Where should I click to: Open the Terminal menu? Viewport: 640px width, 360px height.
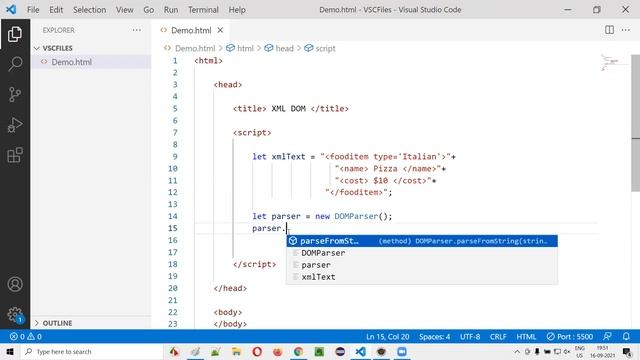[x=203, y=9]
